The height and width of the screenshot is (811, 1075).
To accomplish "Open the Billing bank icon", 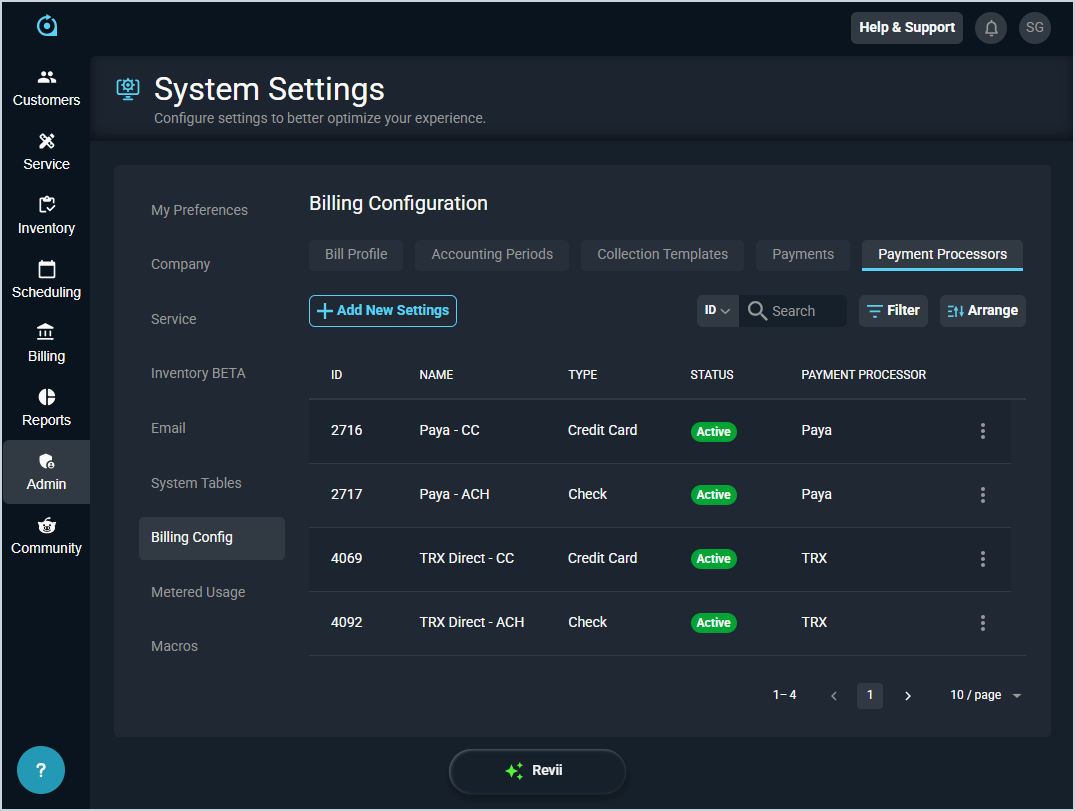I will 46,333.
